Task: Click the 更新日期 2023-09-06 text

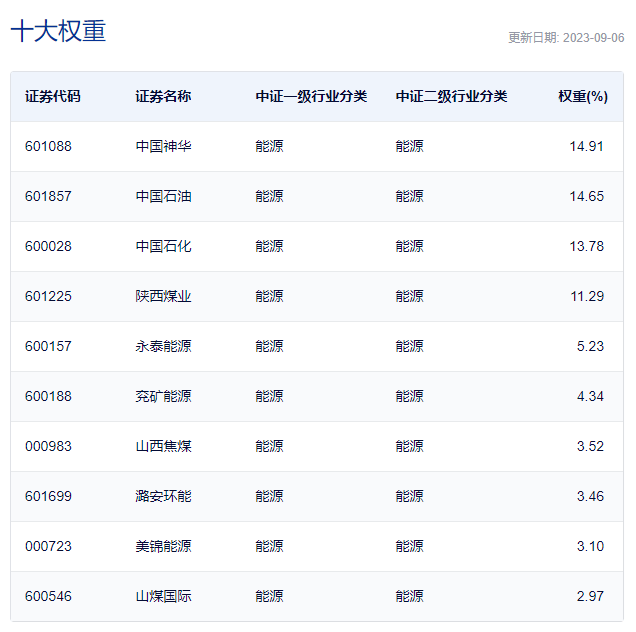Action: [x=565, y=38]
